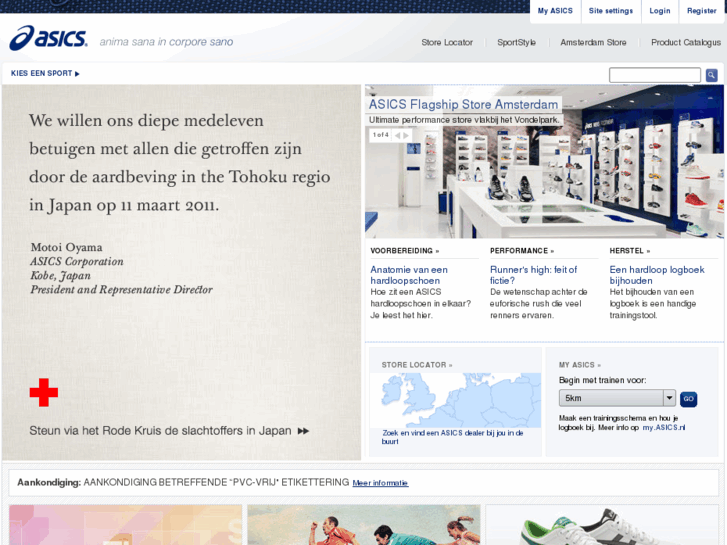Image resolution: width=727 pixels, height=545 pixels.
Task: Click the pink pastel promo thumbnail
Action: pos(126,525)
